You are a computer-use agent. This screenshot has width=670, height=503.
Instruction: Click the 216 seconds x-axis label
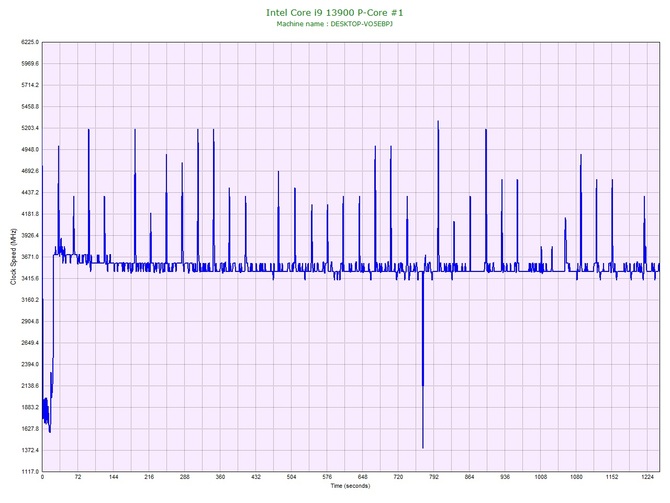149,477
